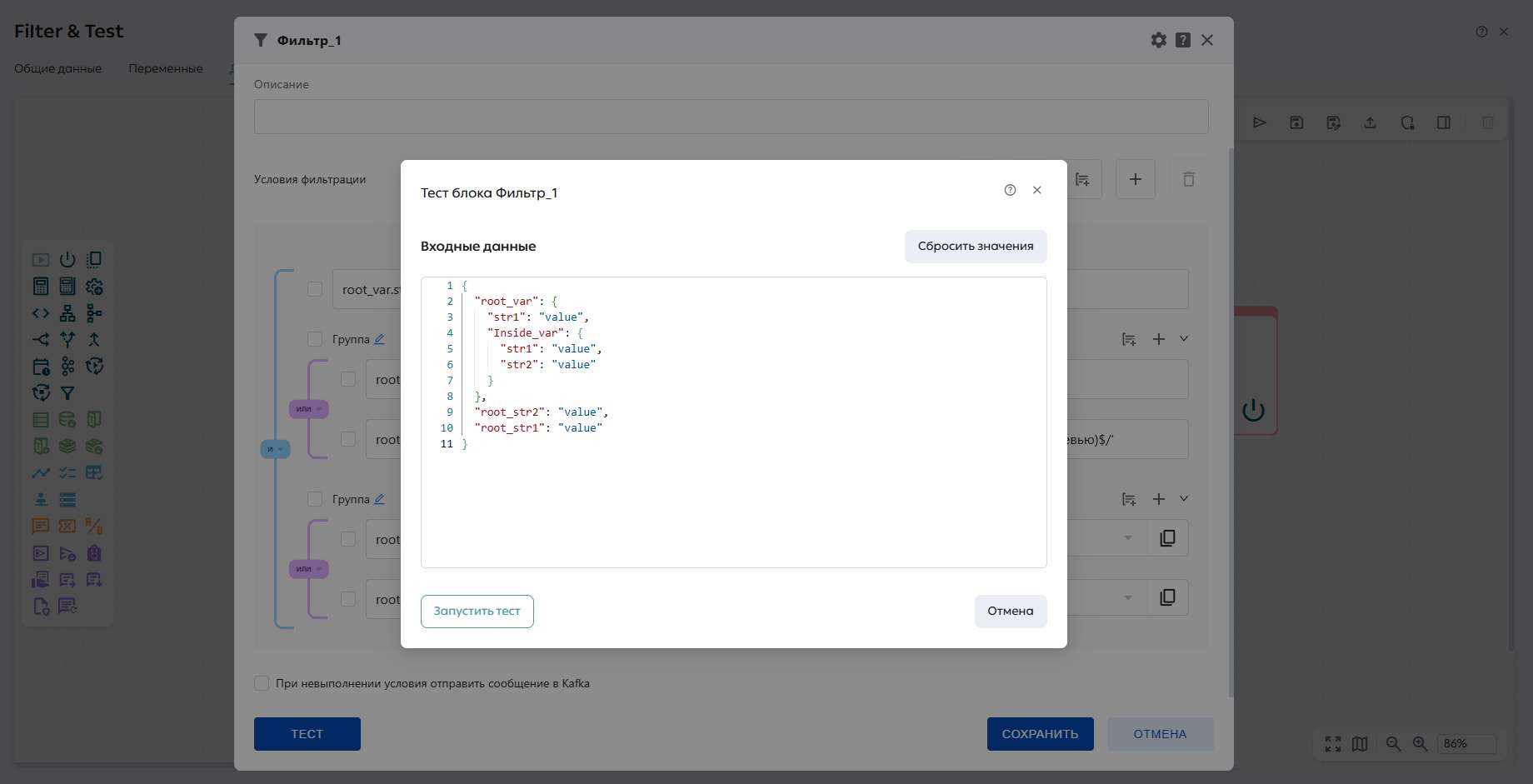Click the edit pencil next to the first Группа
Screen dimensions: 1533x784
379,339
